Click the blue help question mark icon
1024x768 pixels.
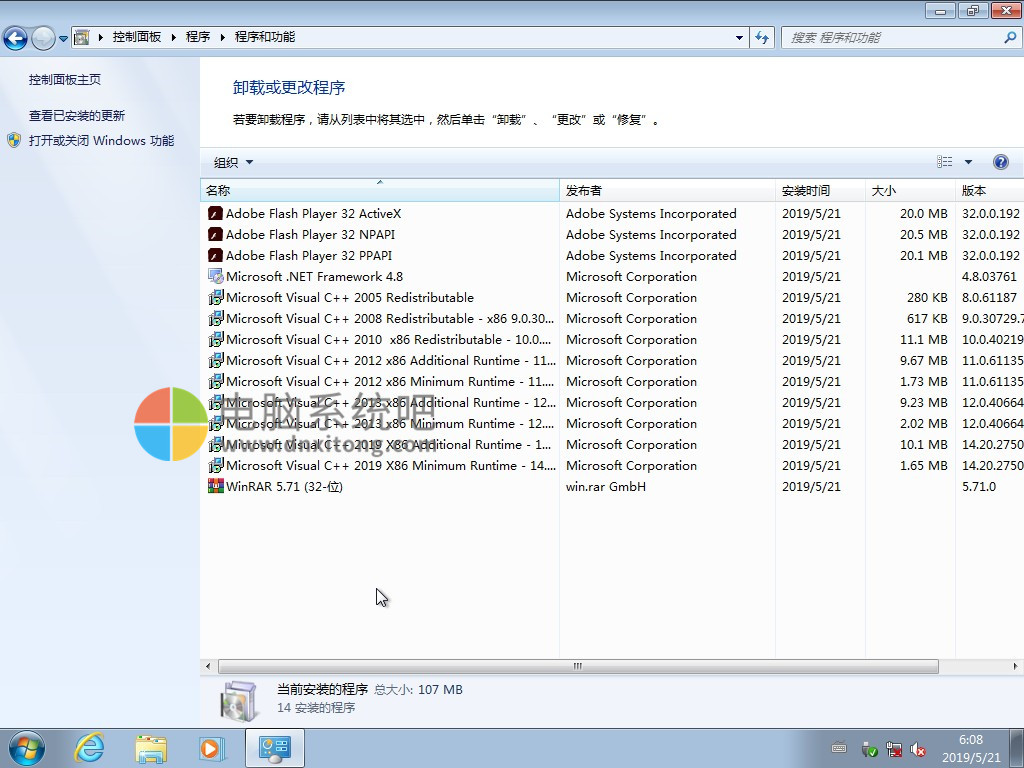tap(1000, 162)
